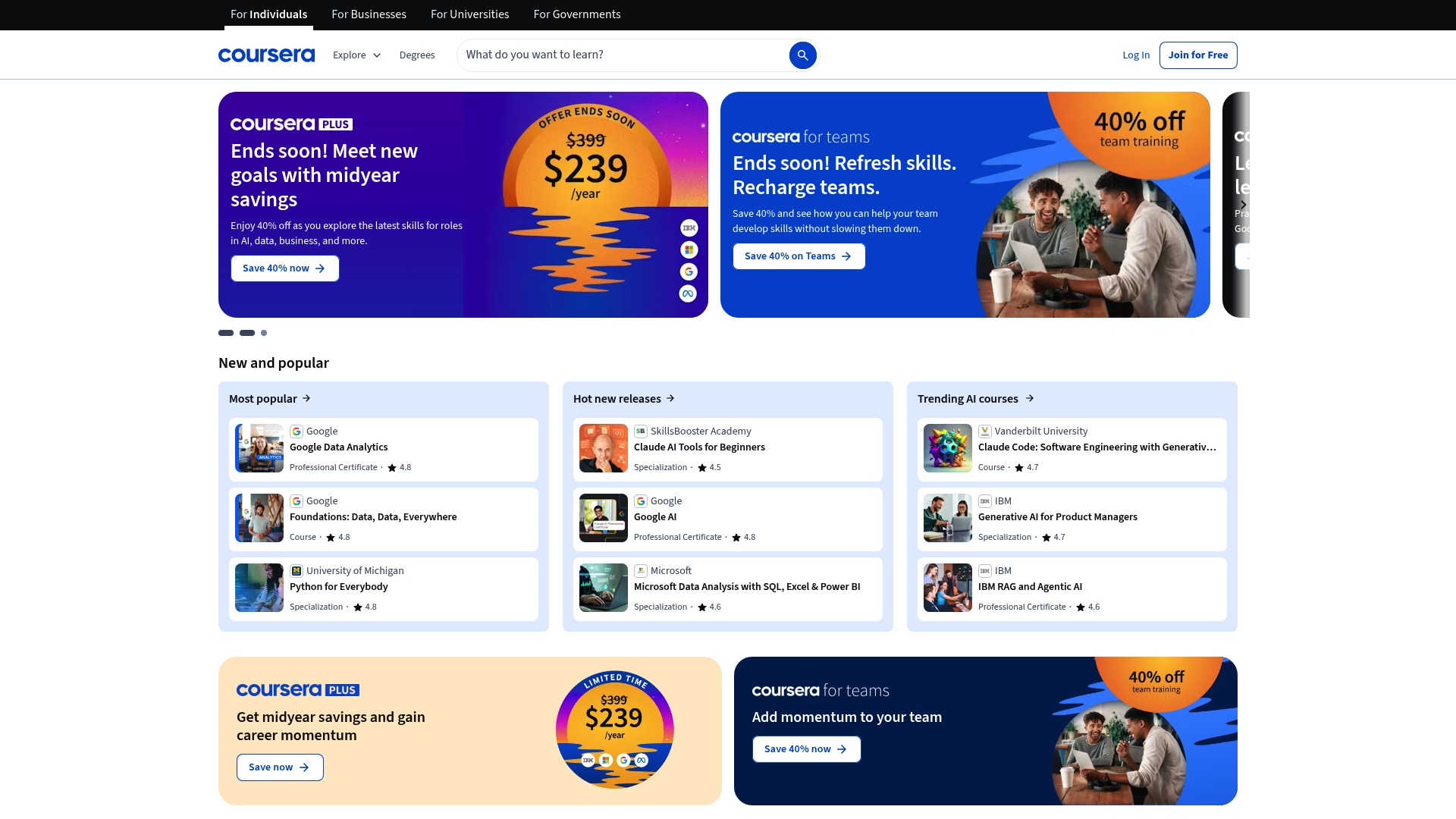Select the For Individuals tab
The width and height of the screenshot is (1456, 819).
[269, 14]
